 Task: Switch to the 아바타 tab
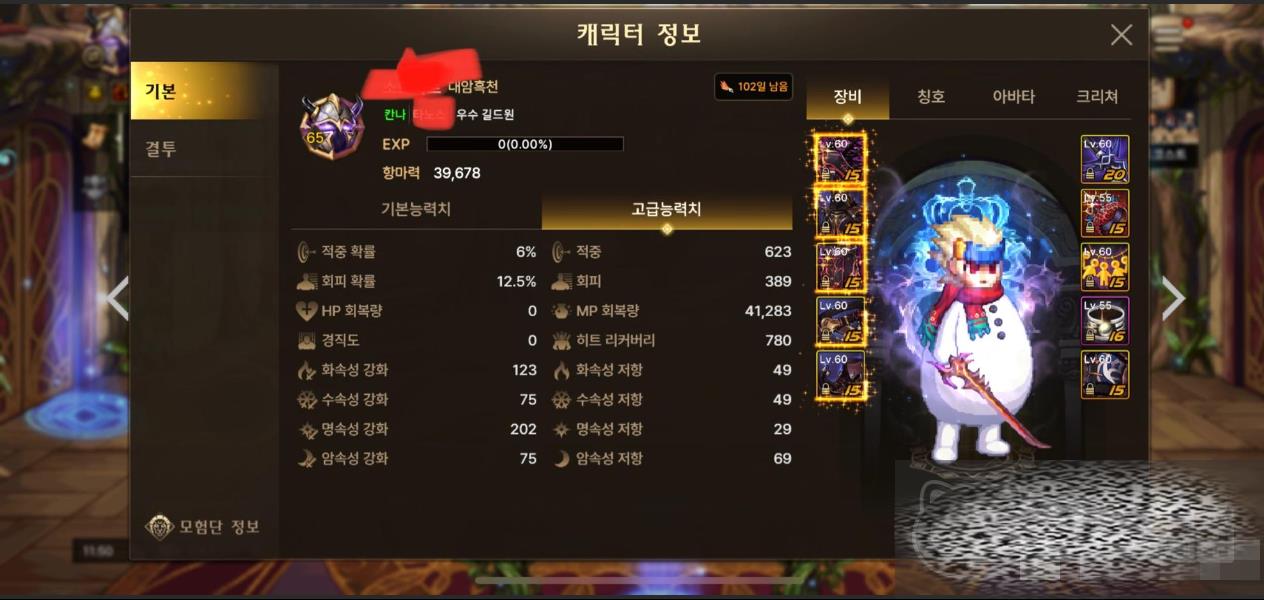pyautogui.click(x=1013, y=97)
